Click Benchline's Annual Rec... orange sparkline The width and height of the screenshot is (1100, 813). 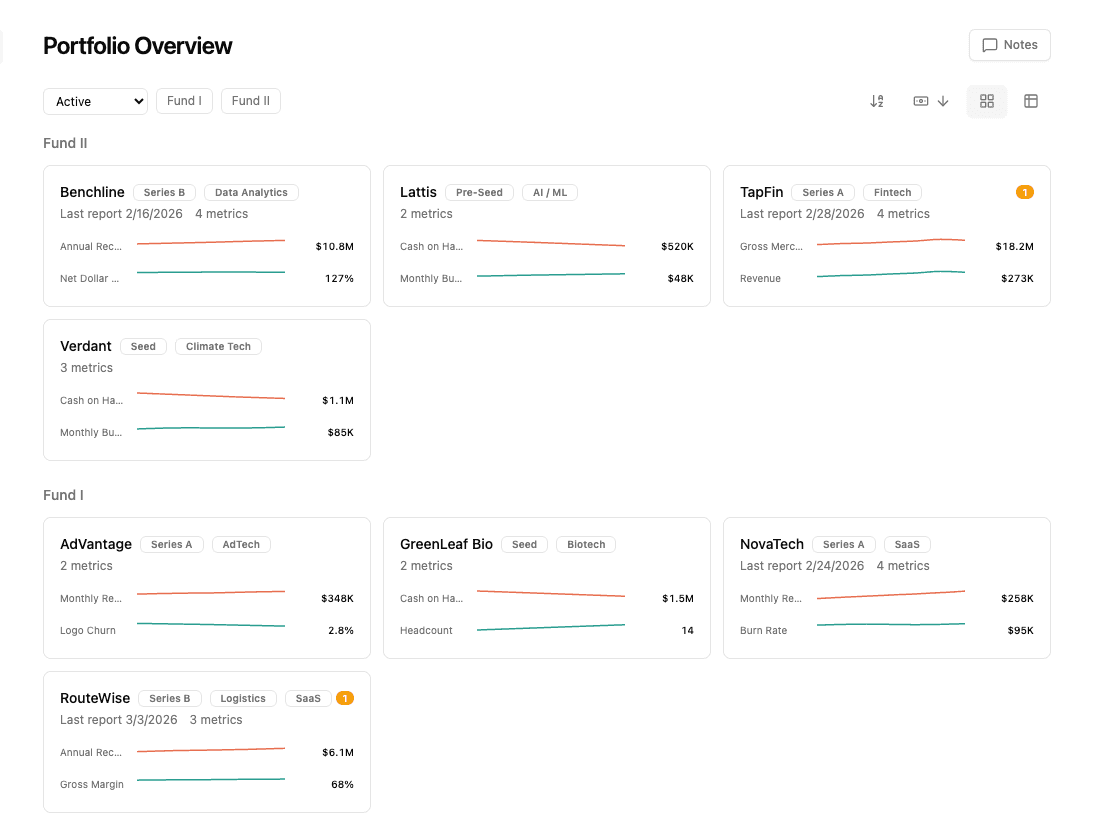[210, 243]
